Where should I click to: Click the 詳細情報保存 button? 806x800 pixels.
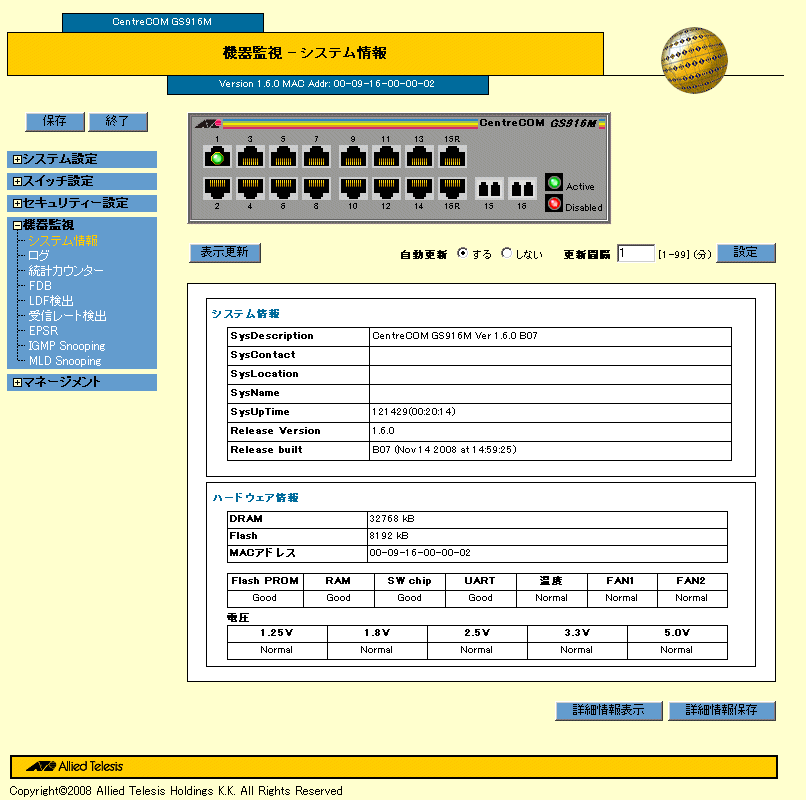[721, 711]
